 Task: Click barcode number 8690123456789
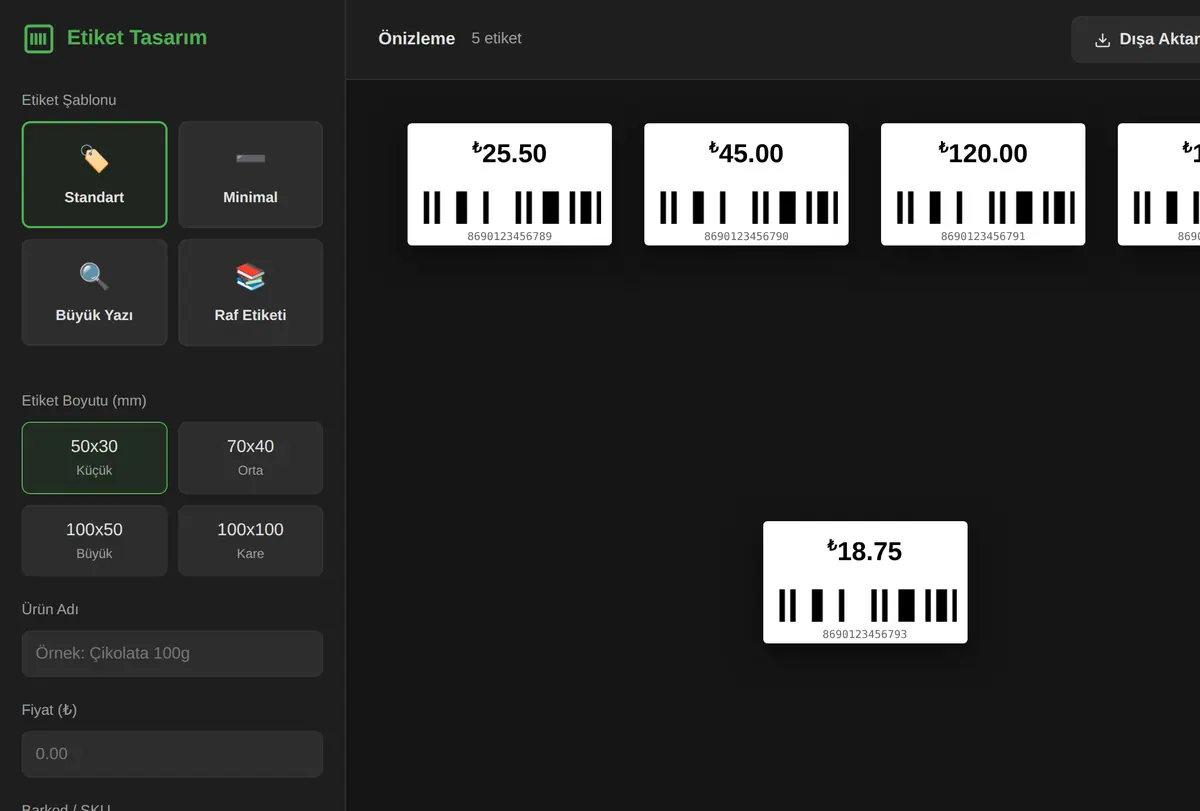[510, 237]
